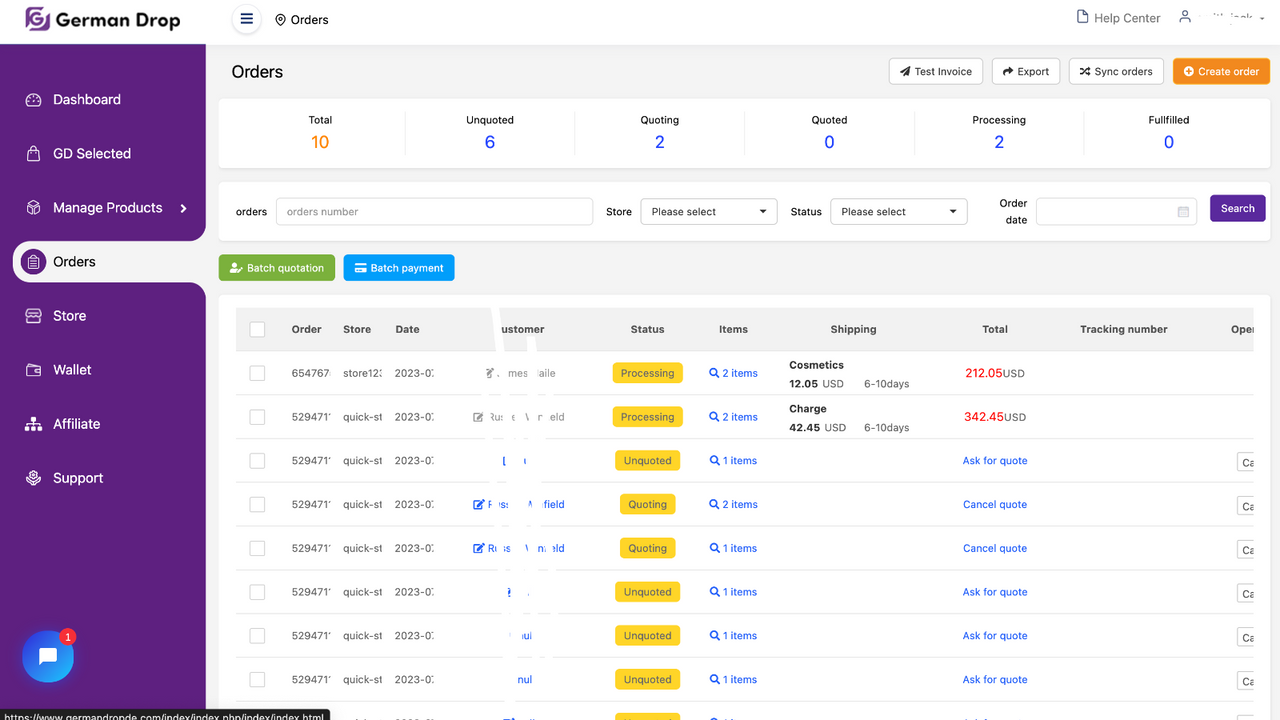Screen dimensions: 1280x720
Task: Click the Total count 10
Action: click(320, 142)
